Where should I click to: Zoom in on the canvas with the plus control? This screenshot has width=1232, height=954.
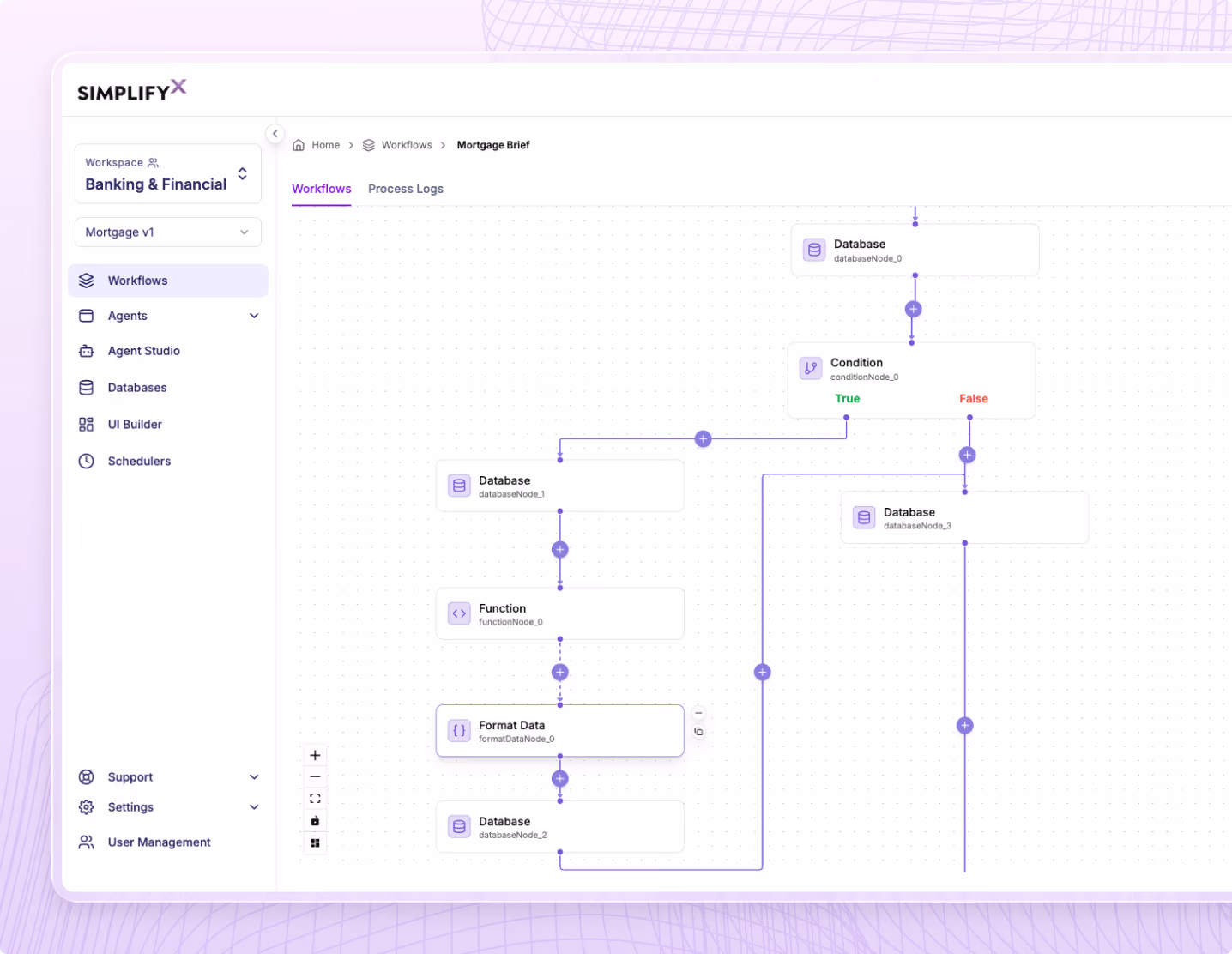click(315, 755)
